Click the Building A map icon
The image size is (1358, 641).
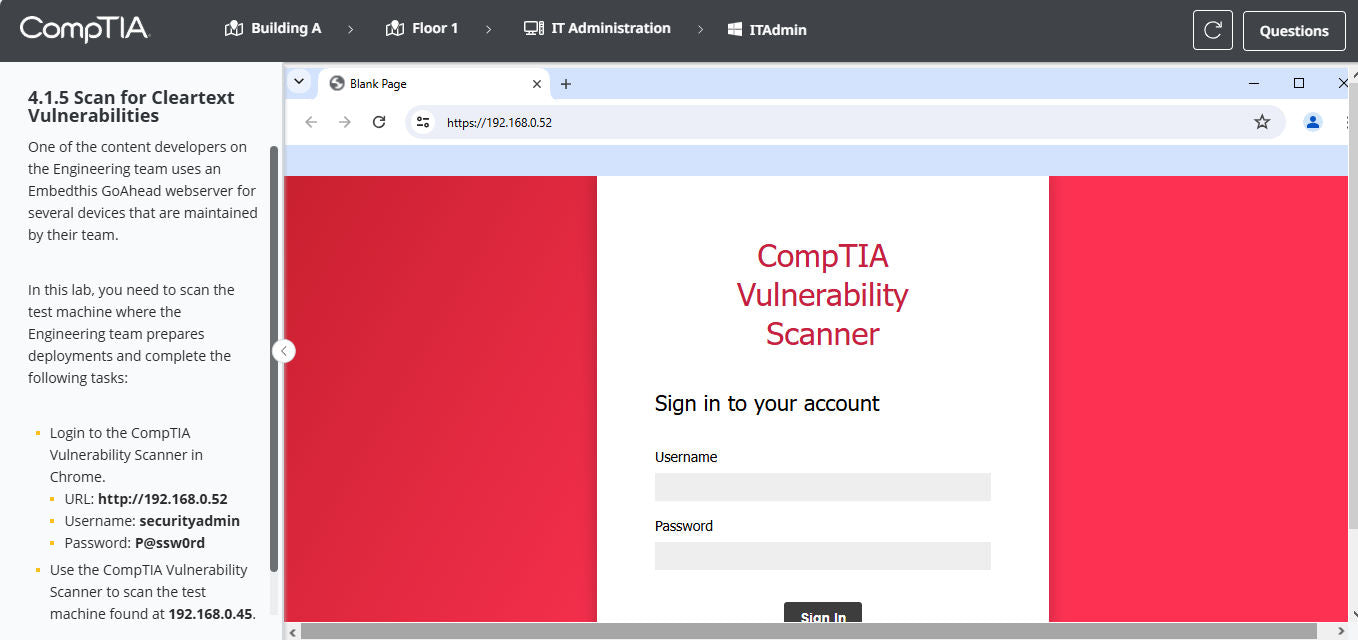[x=233, y=28]
